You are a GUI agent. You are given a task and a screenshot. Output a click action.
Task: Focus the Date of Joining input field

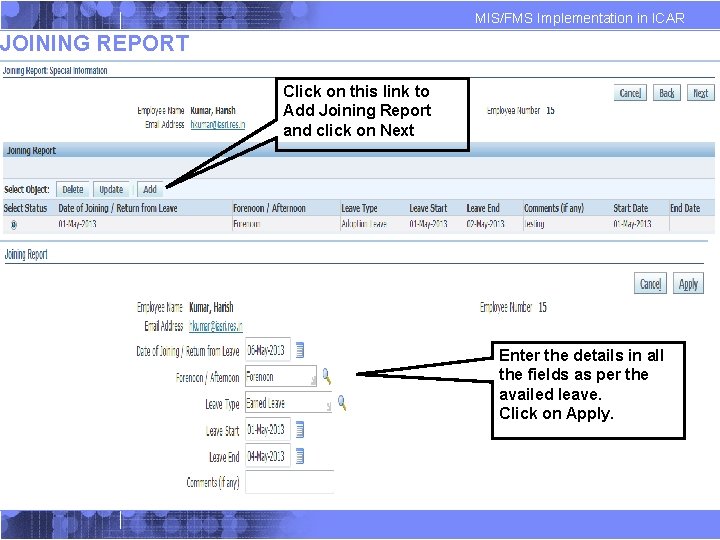(x=268, y=350)
